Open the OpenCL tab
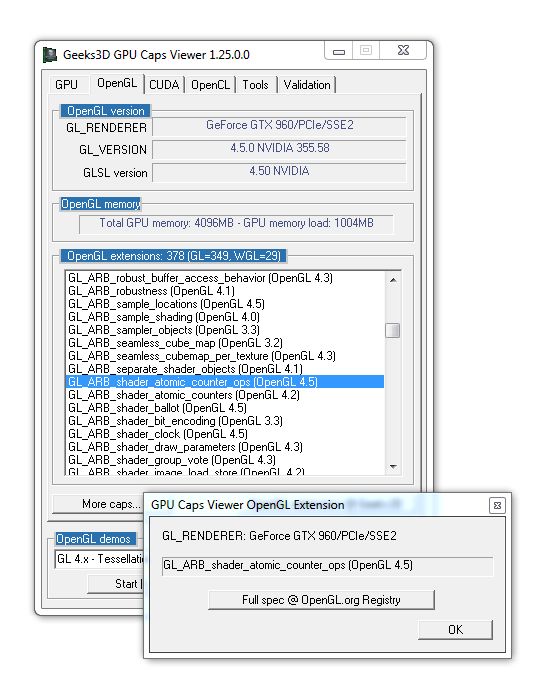Viewport: 537px width, 691px height. click(x=210, y=85)
